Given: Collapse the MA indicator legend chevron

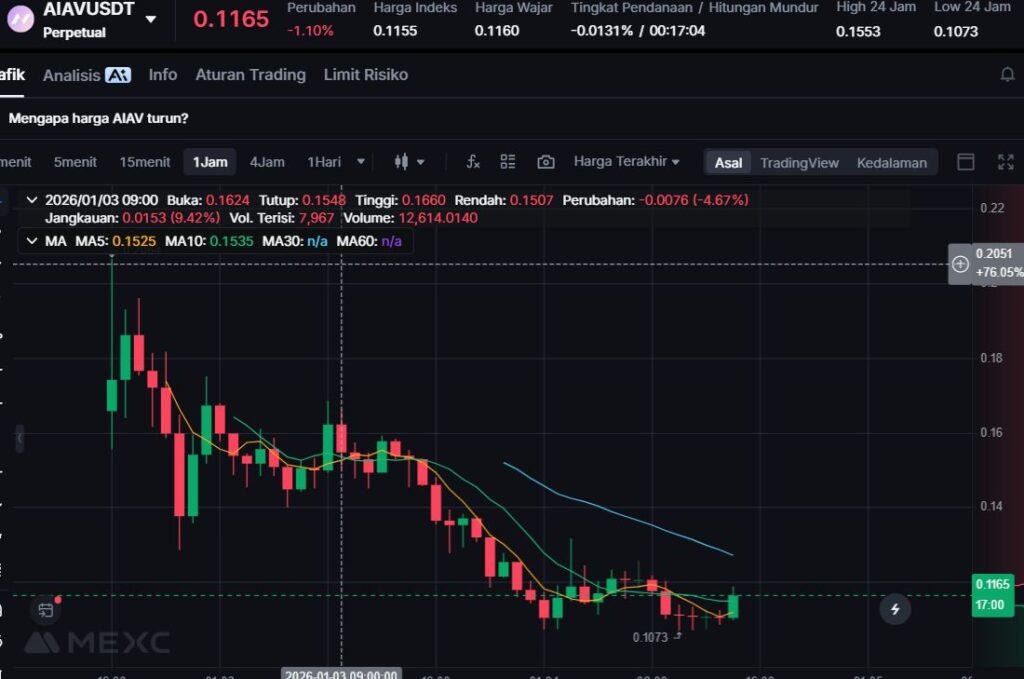Looking at the screenshot, I should click(31, 241).
